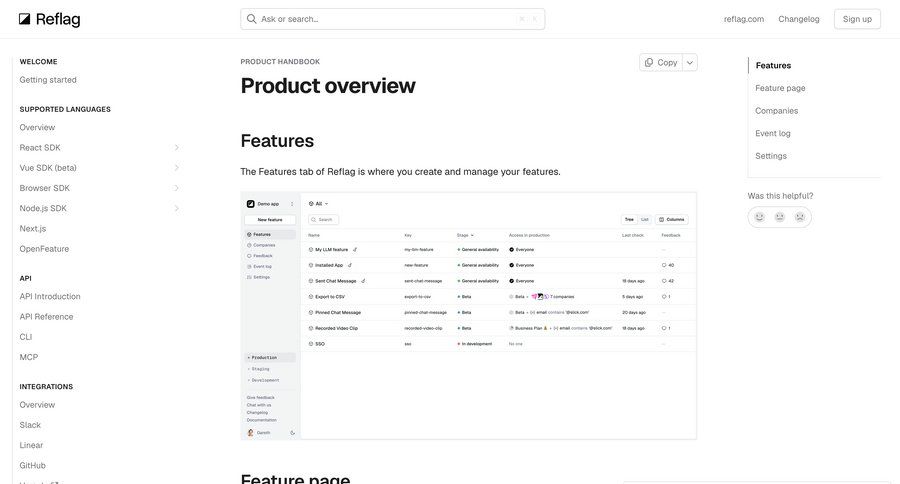Image resolution: width=900 pixels, height=484 pixels.
Task: Open the reflag.com link
Action: tap(744, 19)
